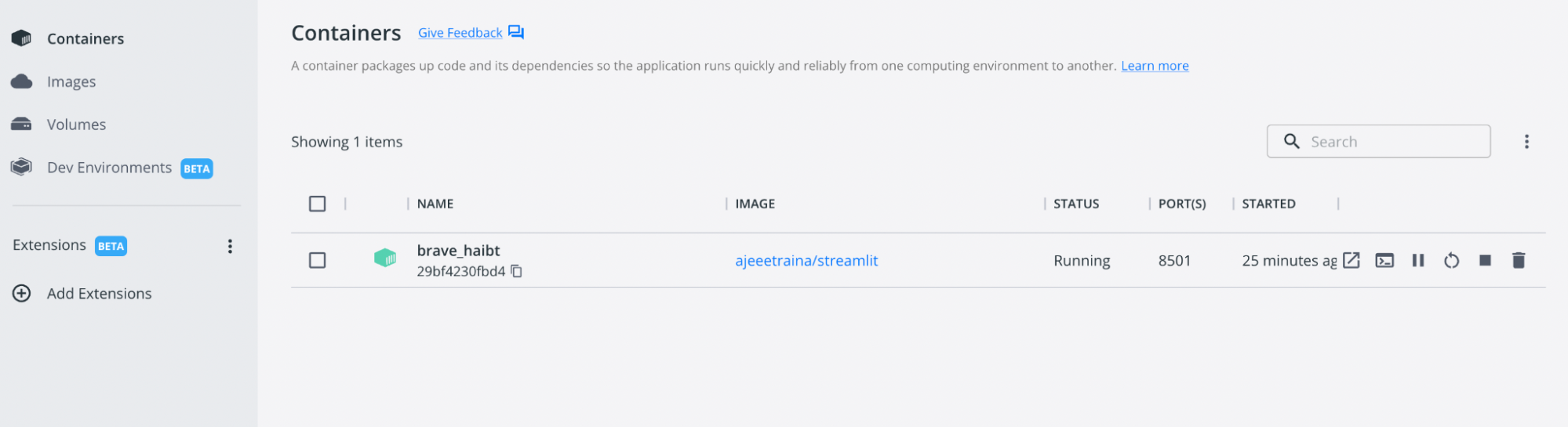The width and height of the screenshot is (1568, 427).
Task: Go to Images in sidebar
Action: (x=71, y=81)
